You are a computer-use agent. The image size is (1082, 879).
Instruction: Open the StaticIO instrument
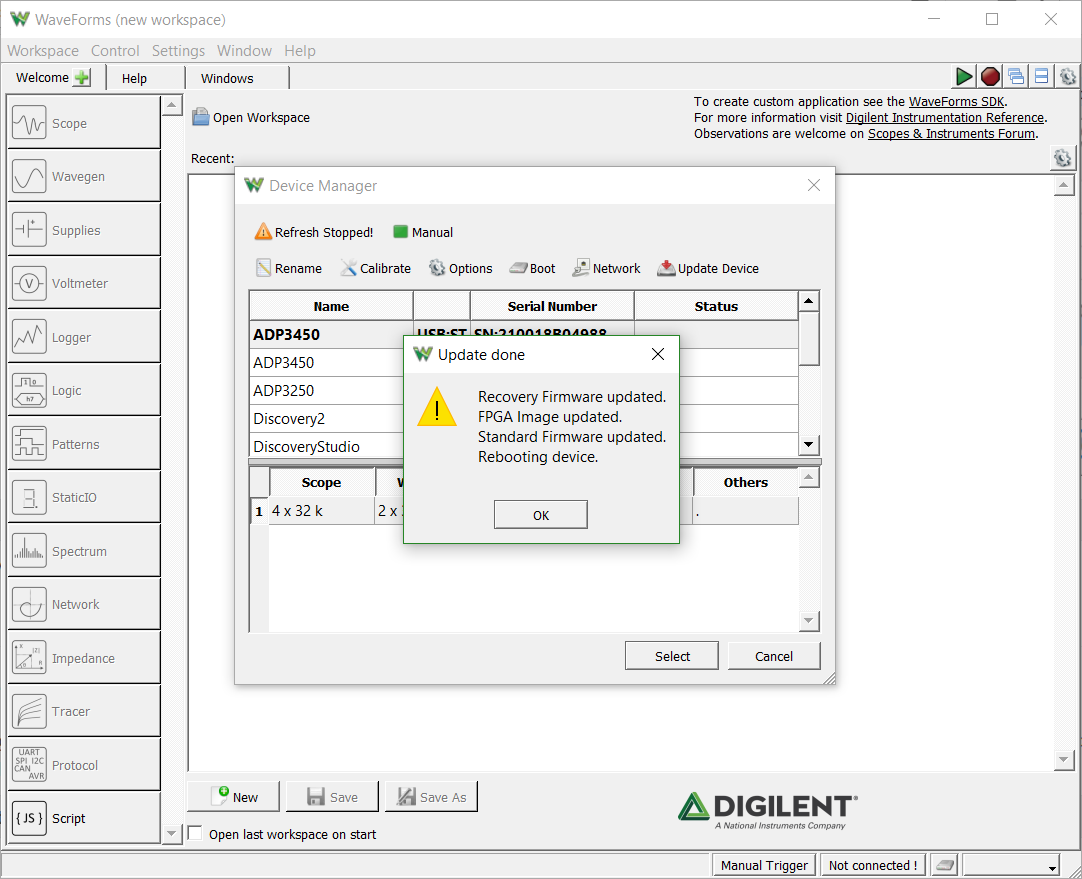click(83, 497)
